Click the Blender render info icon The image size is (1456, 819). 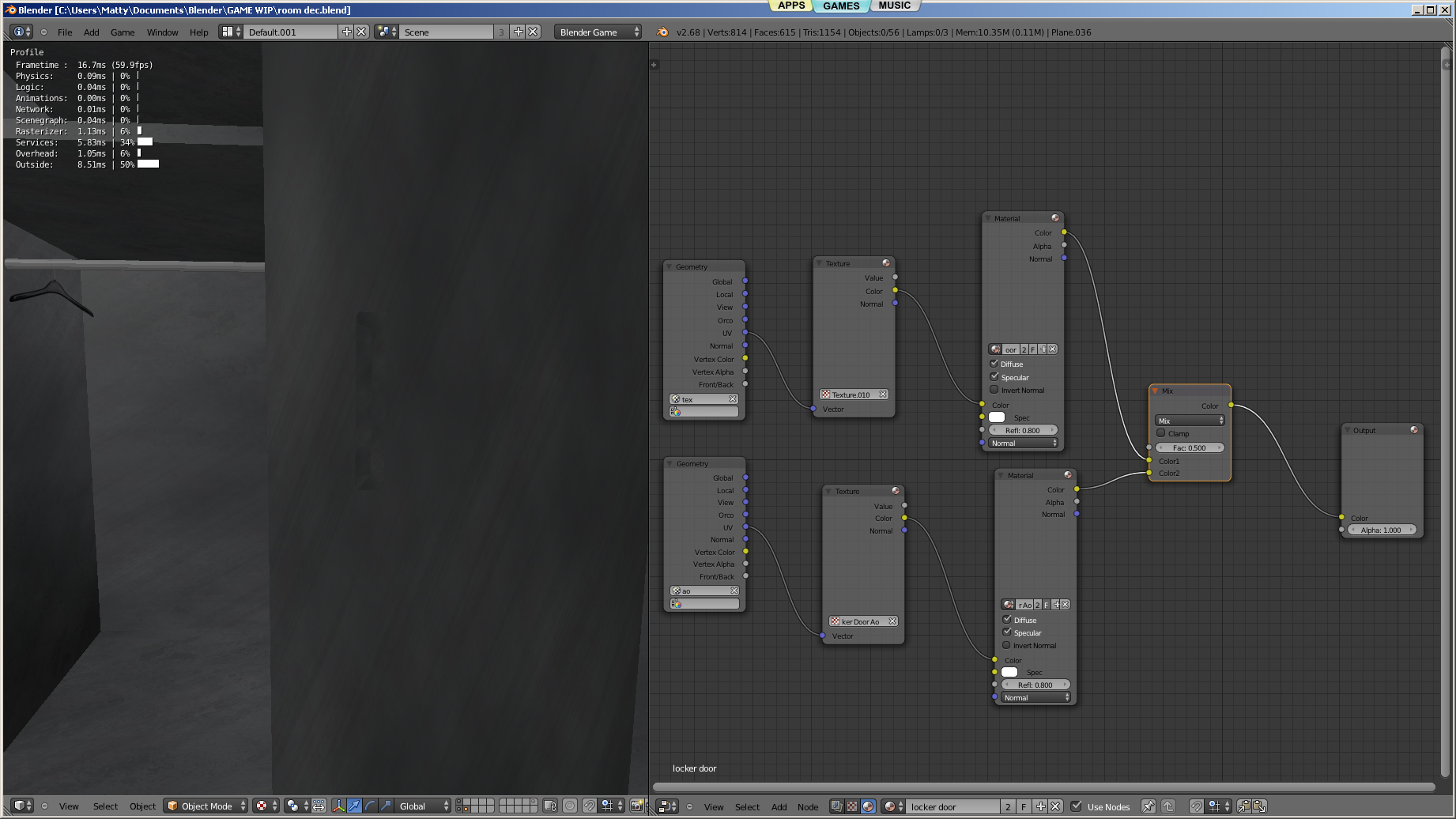tap(662, 32)
